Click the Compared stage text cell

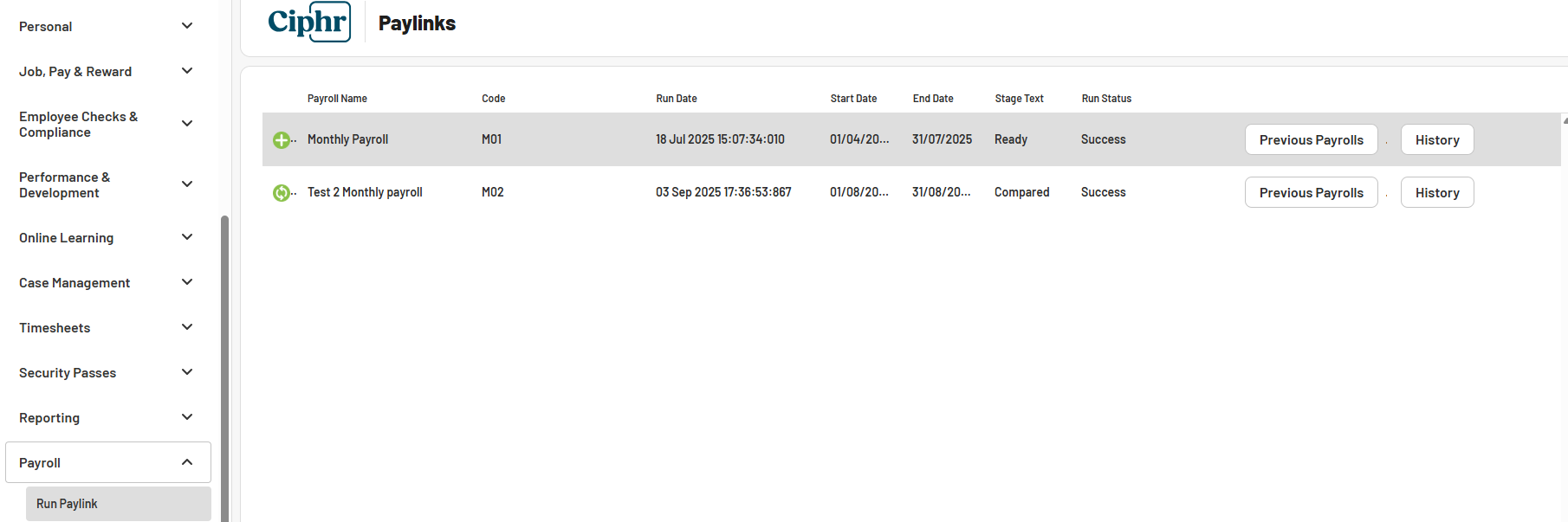1021,192
